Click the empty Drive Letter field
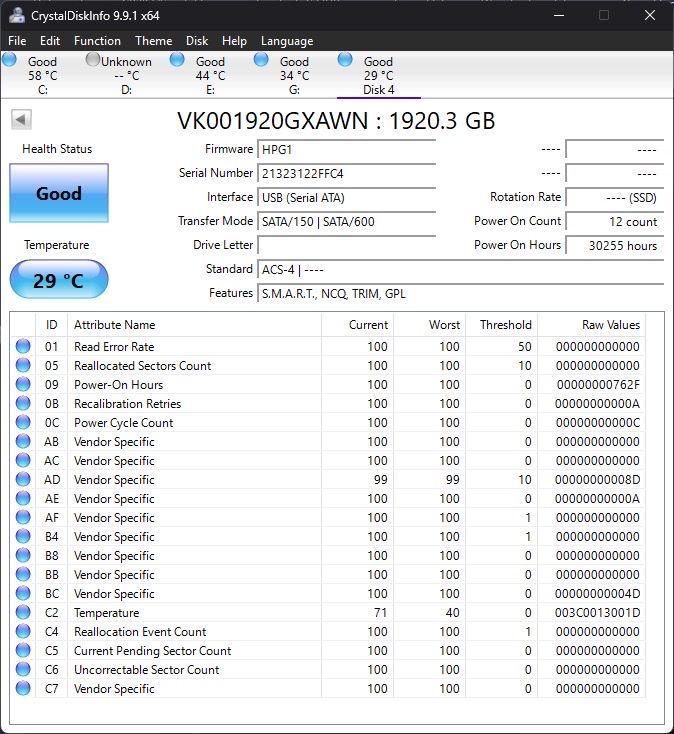The image size is (674, 734). click(x=346, y=245)
